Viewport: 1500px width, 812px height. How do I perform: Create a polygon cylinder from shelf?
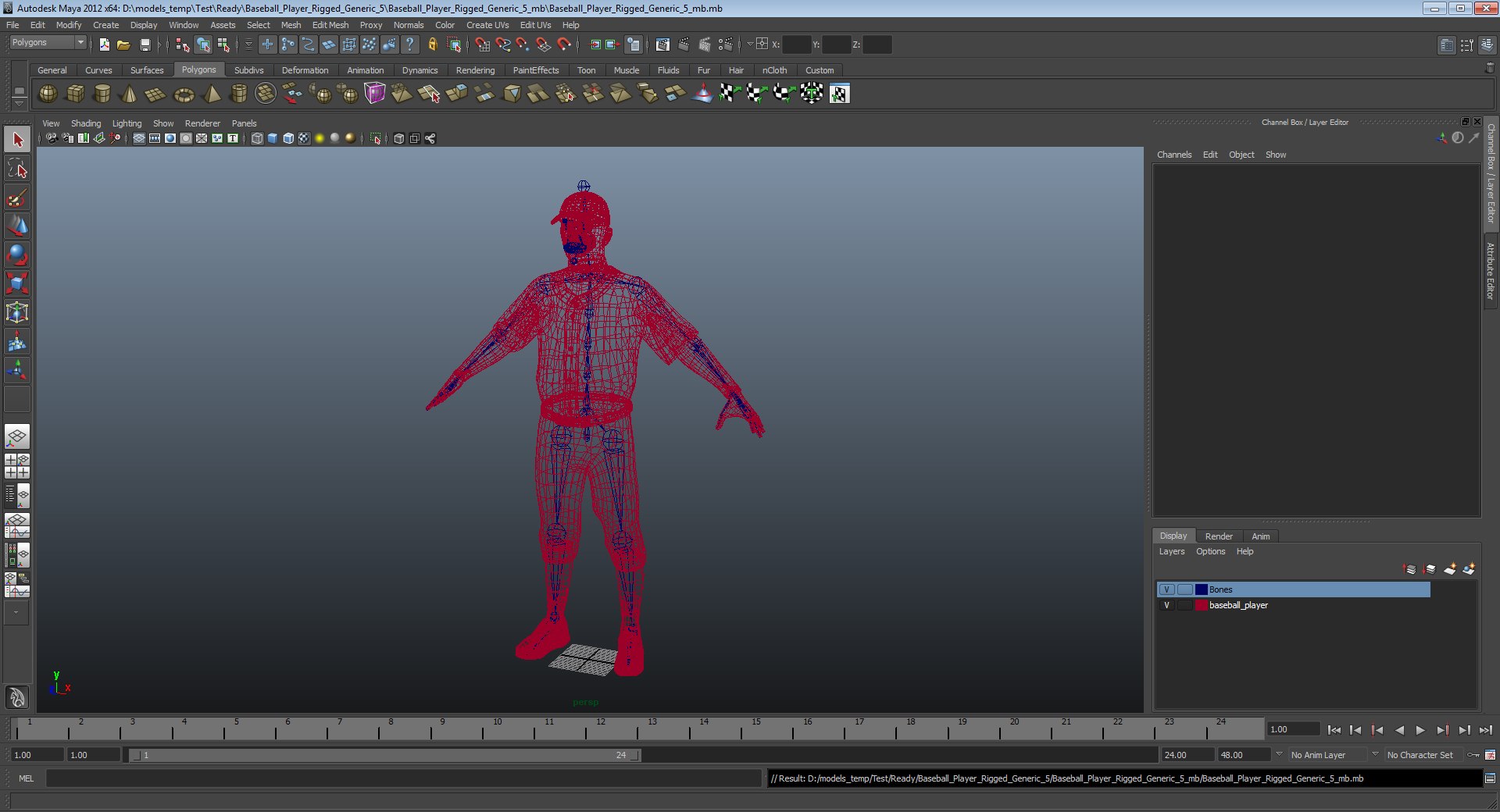point(102,94)
